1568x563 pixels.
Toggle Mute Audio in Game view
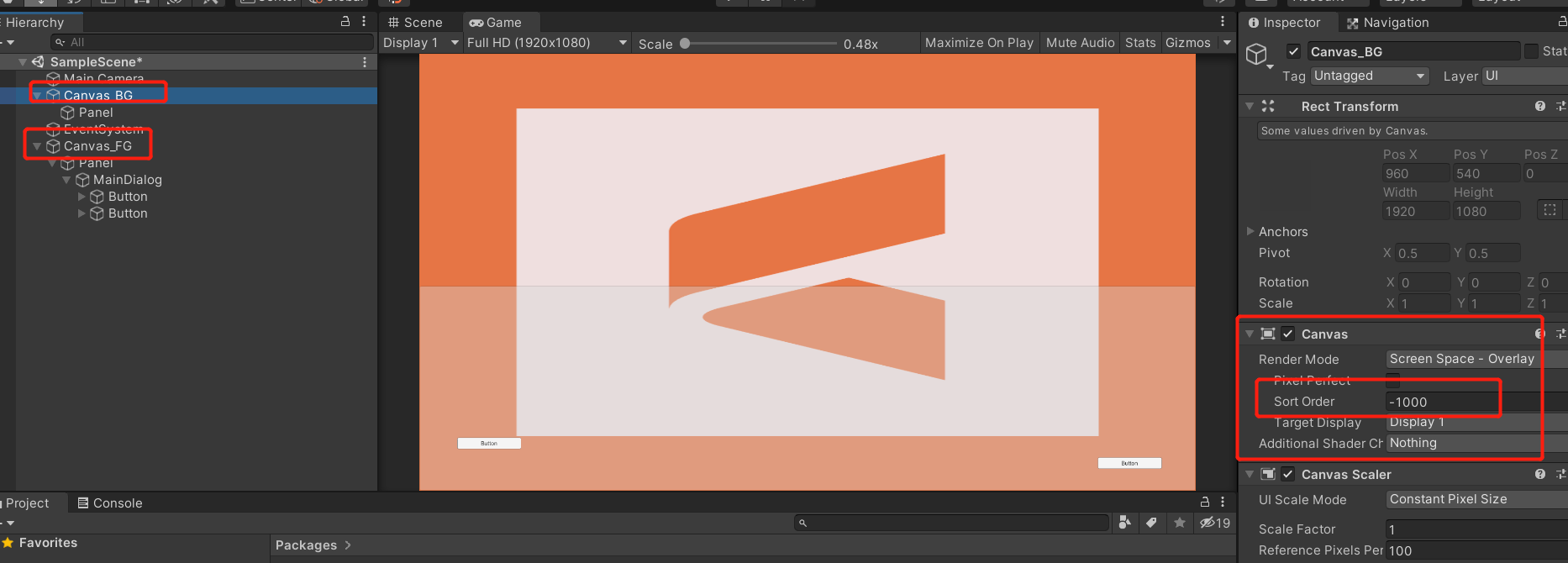tap(1080, 43)
